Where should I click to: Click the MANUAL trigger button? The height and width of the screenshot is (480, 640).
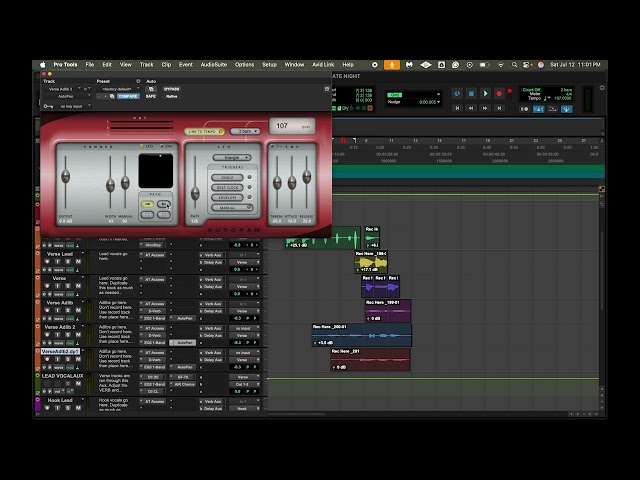pyautogui.click(x=232, y=208)
